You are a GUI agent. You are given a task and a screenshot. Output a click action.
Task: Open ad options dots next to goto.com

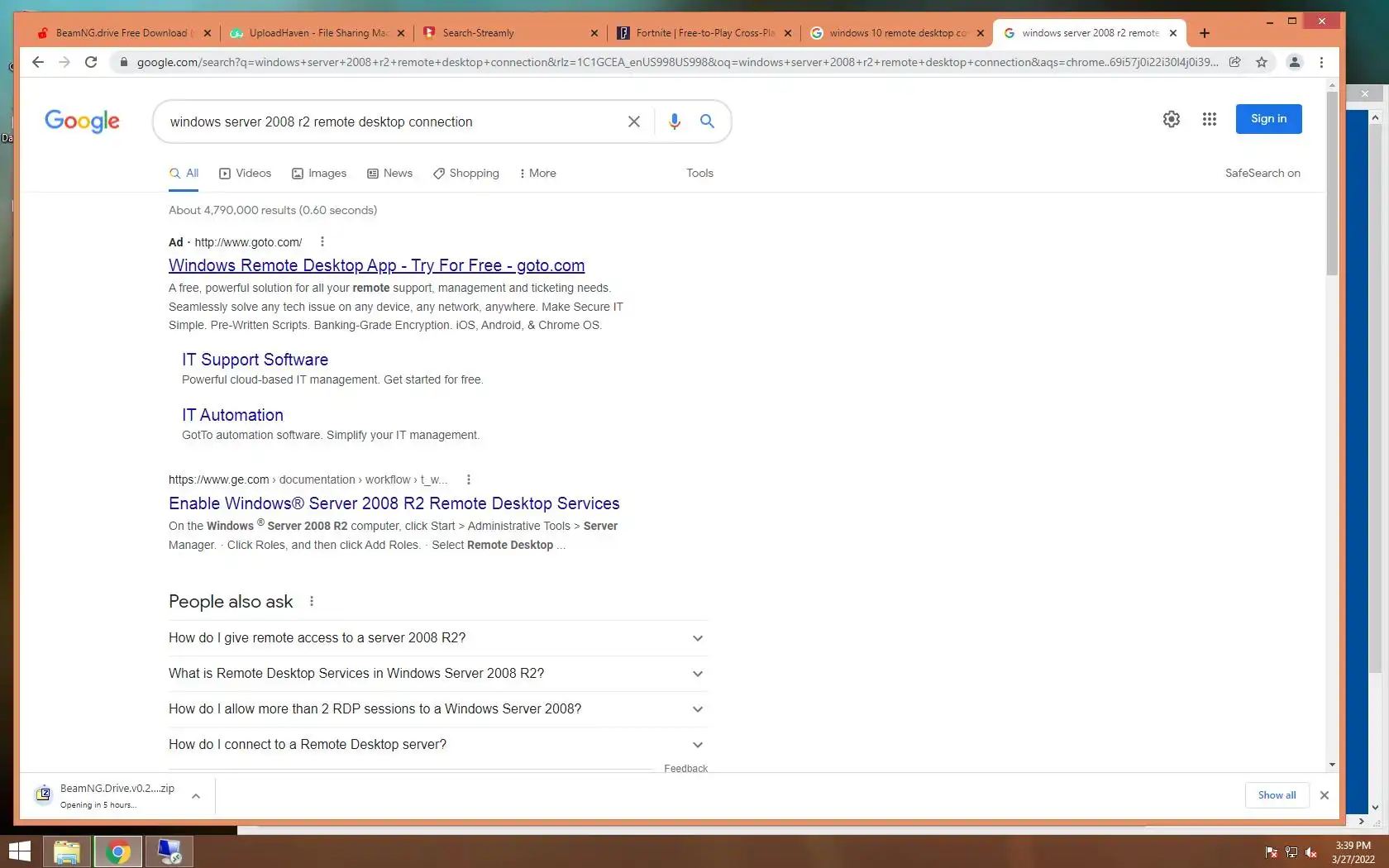[322, 242]
